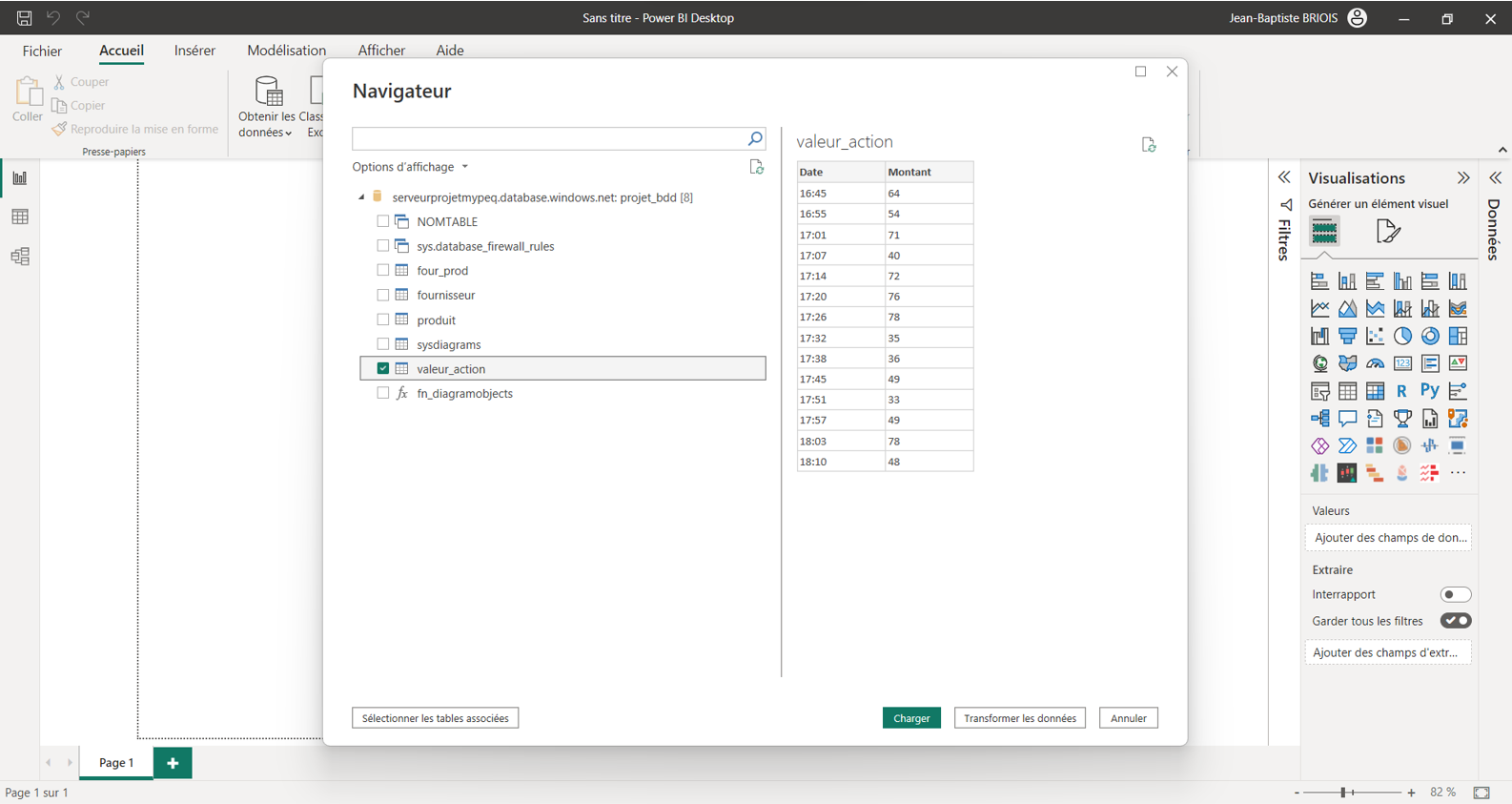Click Sélectionner les tables associées
Screen dimensions: 1512x804
click(435, 718)
